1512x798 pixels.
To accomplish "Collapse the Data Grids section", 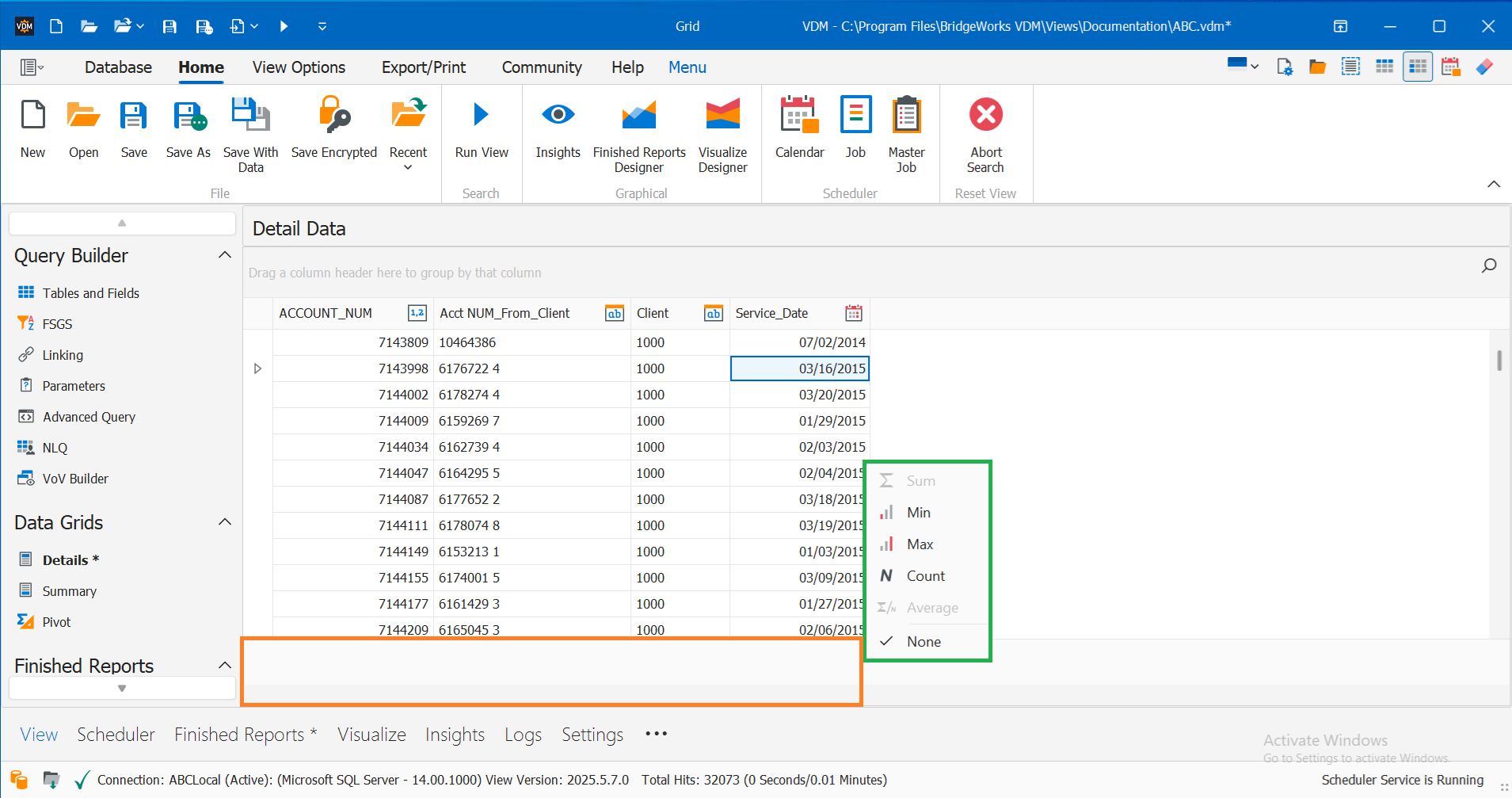I will [x=225, y=521].
